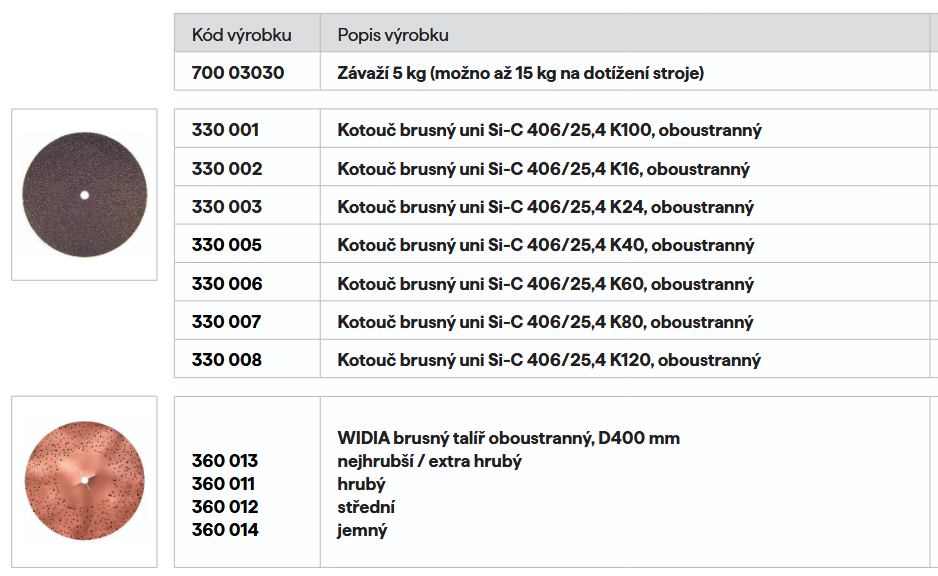Viewport: 938px width, 576px height.
Task: Select code 360 012 střední
Action: point(225,507)
